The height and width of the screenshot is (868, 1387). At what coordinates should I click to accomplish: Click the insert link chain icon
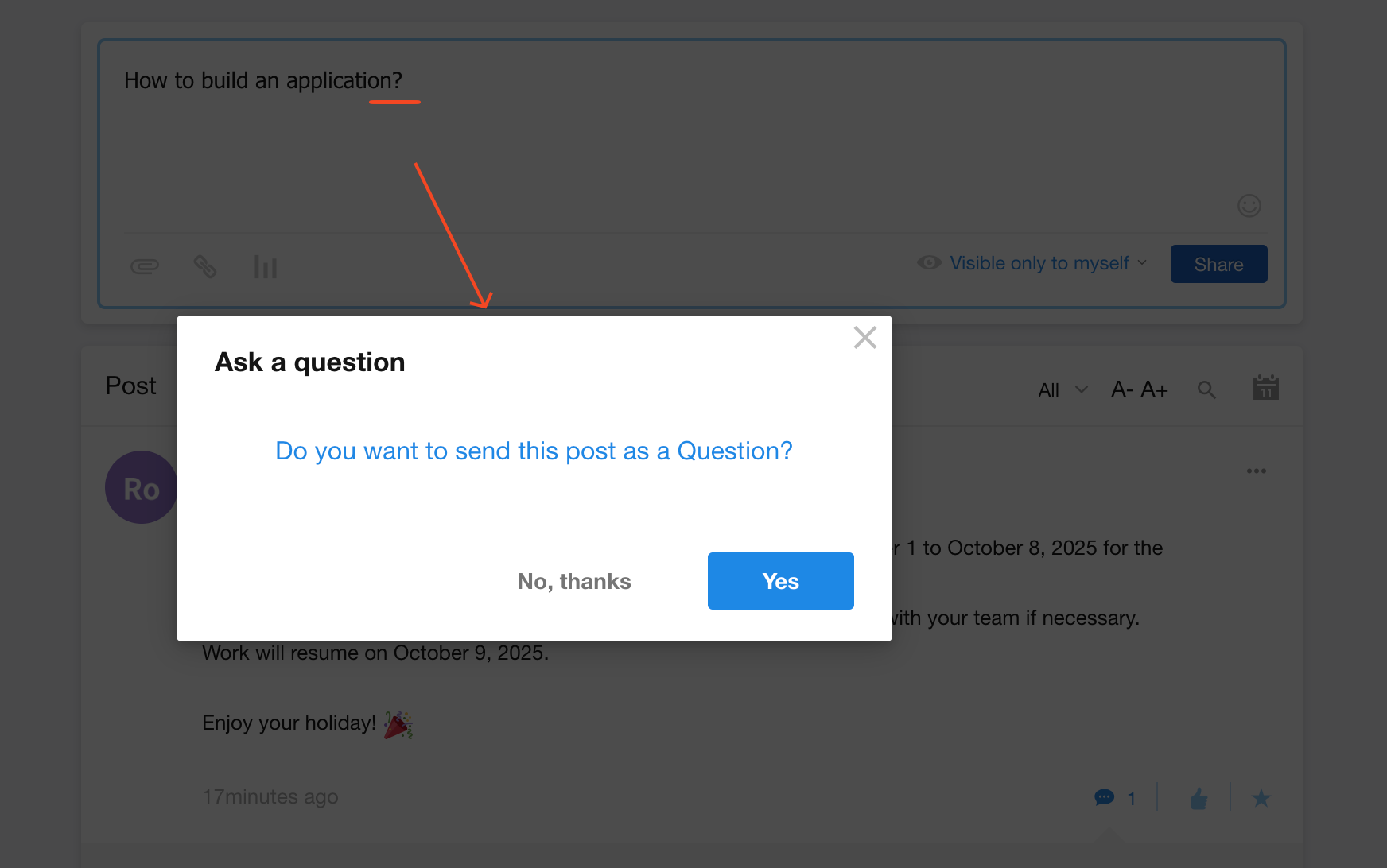point(205,266)
